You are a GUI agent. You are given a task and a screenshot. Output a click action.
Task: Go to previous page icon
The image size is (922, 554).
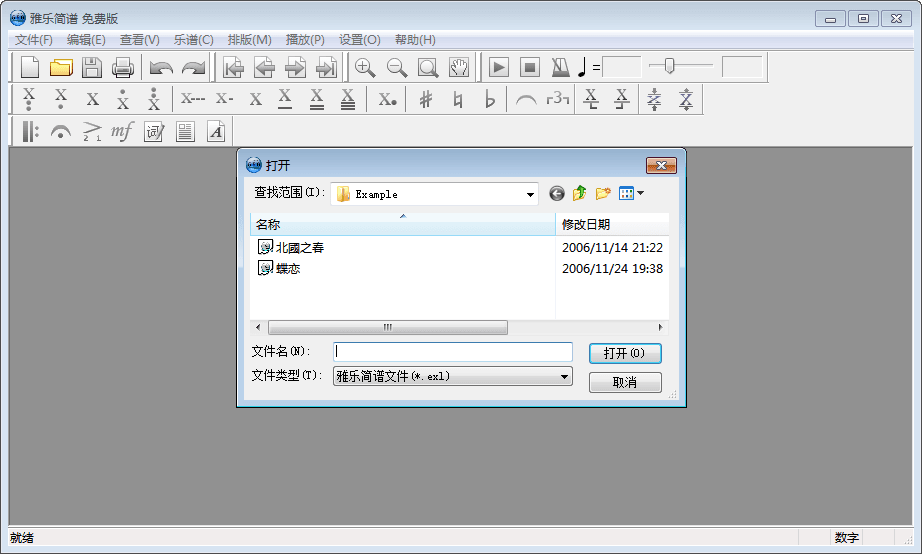click(264, 68)
